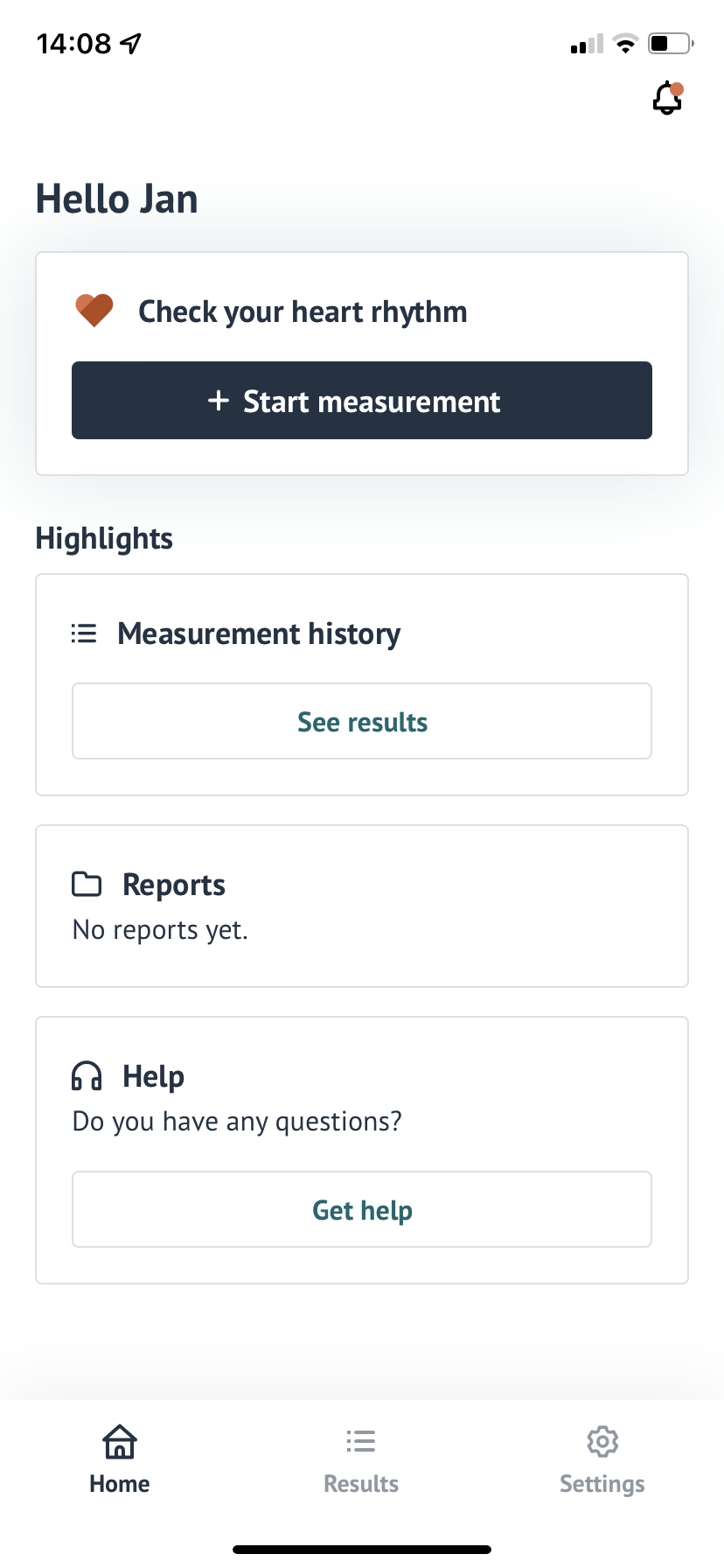The image size is (724, 1568).
Task: Tap the battery icon in status bar
Action: [672, 43]
